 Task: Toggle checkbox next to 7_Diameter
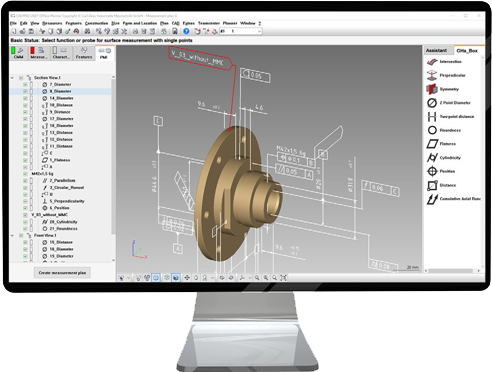25,84
